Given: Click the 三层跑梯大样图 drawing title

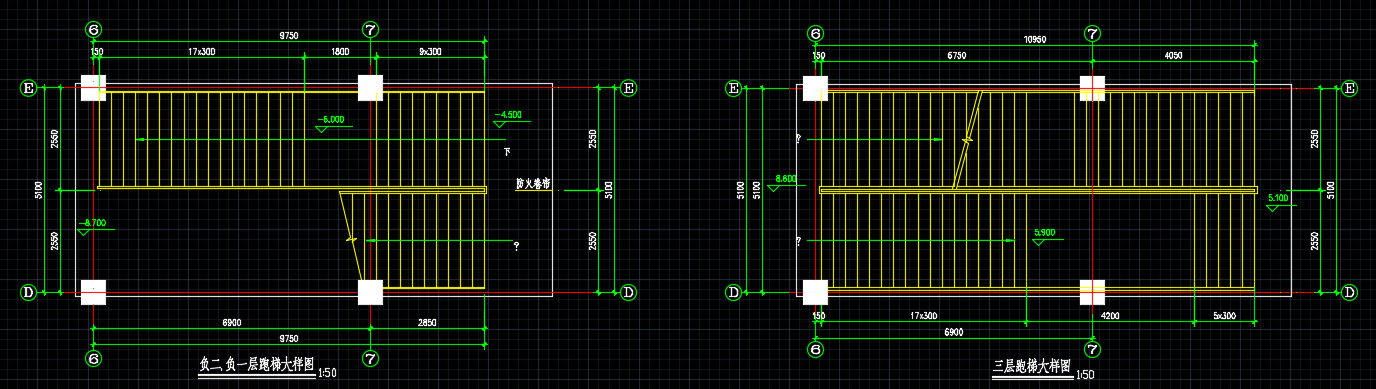Looking at the screenshot, I should 1032,367.
